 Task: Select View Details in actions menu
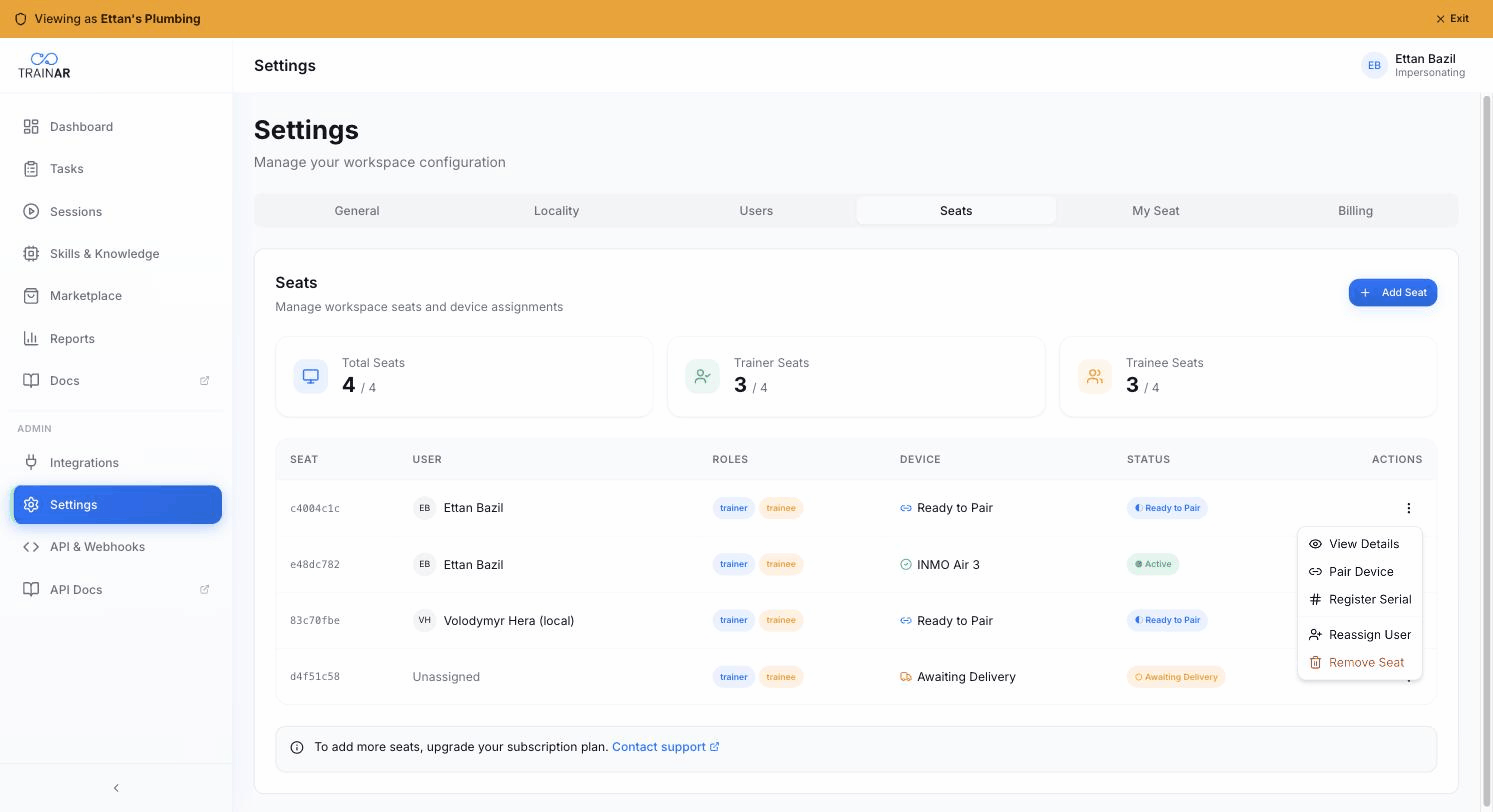click(x=1360, y=544)
